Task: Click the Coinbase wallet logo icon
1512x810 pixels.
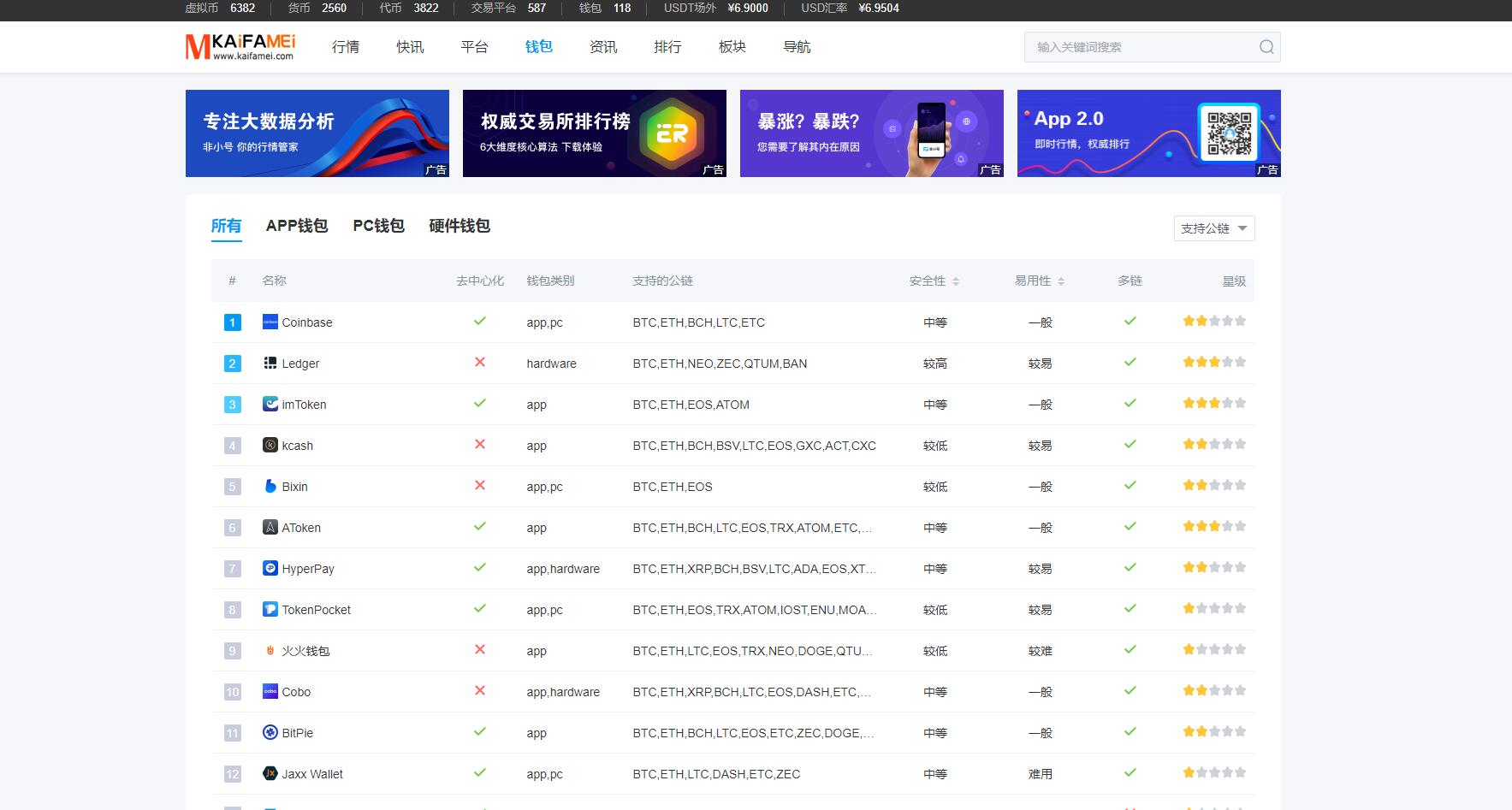Action: 270,322
